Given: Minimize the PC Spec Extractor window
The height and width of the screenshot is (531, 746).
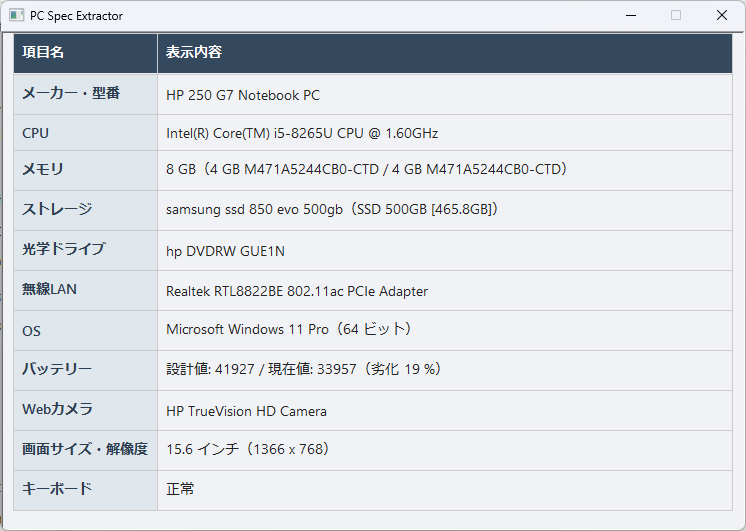Looking at the screenshot, I should 631,15.
